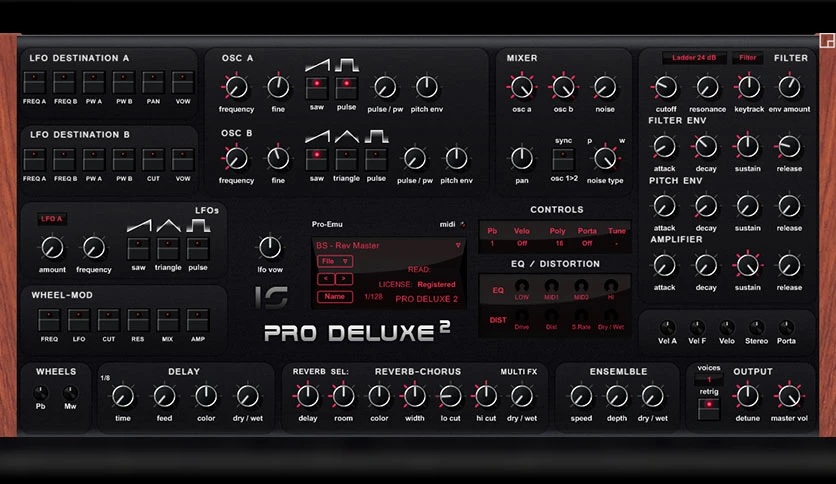Image resolution: width=836 pixels, height=484 pixels.
Task: Adjust the Amplifier release knob
Action: [x=789, y=265]
